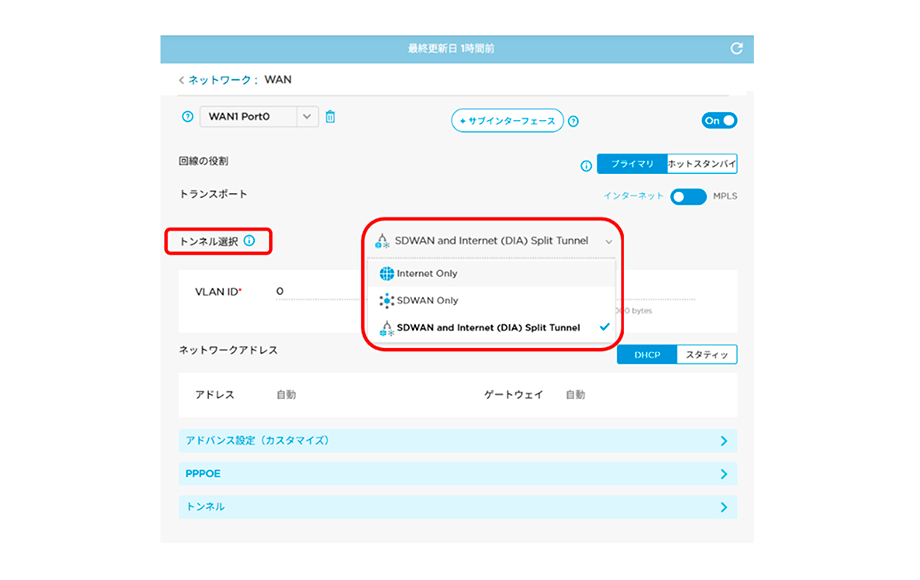
Task: Click help icon left of WAN1 Port0
Action: [187, 117]
